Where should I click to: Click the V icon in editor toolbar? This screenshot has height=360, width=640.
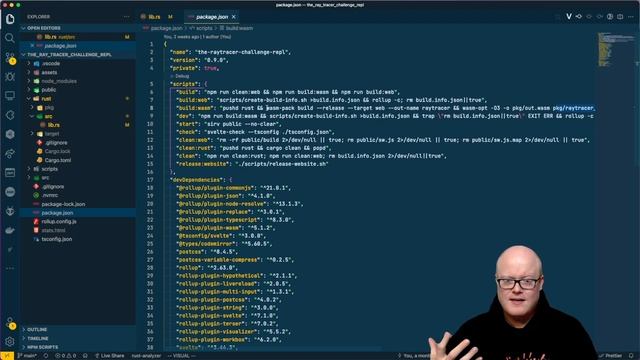(x=569, y=17)
